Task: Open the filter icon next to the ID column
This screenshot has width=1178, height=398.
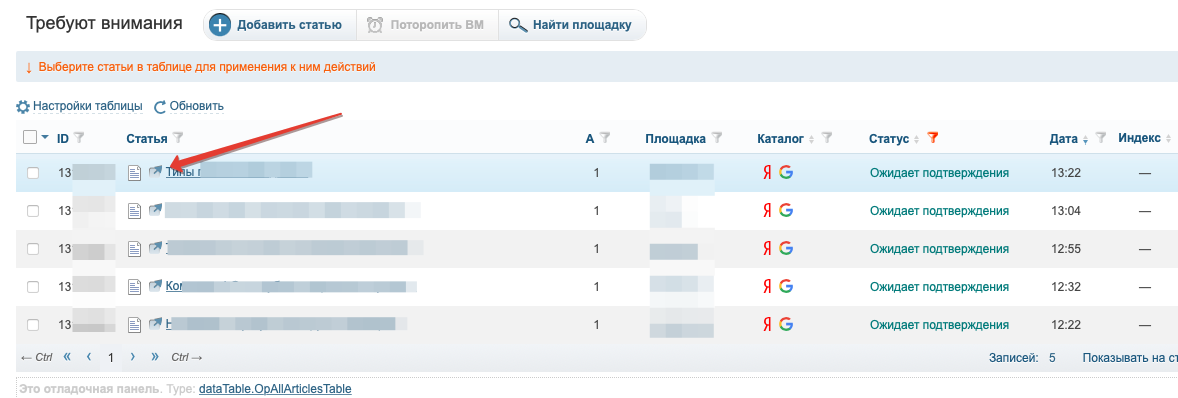Action: [x=80, y=137]
